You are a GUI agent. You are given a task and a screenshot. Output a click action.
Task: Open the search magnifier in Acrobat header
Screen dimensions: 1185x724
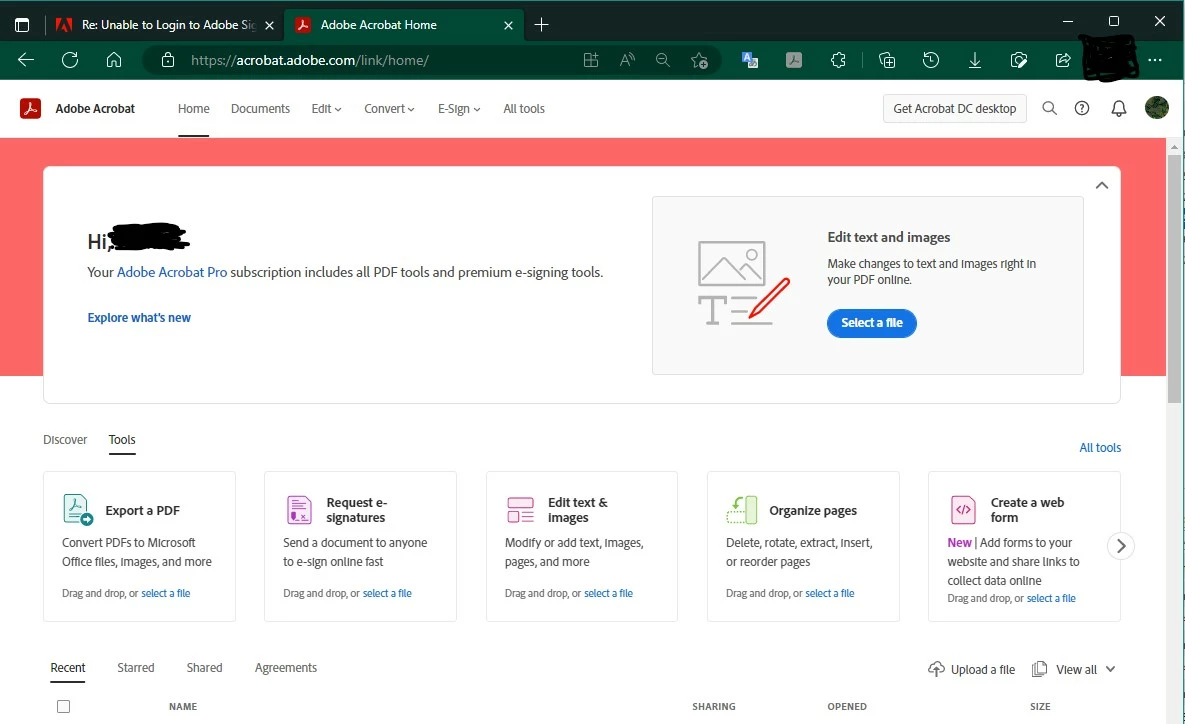[x=1049, y=109]
